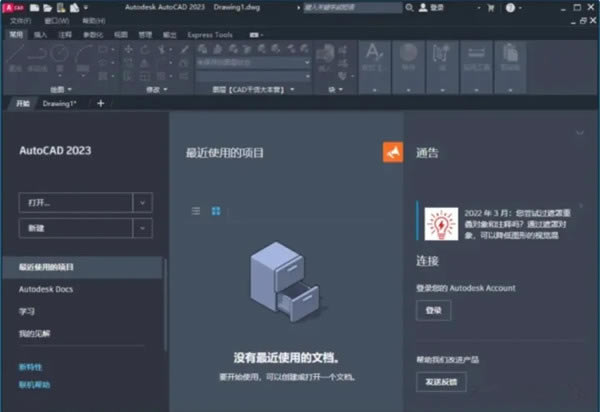Click the left sidebar vertical scrollbar
This screenshot has height=412, width=600.
(165, 304)
